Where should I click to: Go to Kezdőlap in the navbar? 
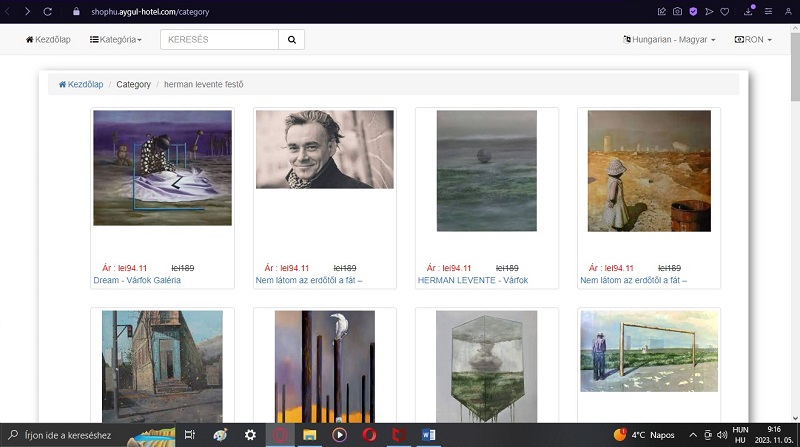pos(48,39)
